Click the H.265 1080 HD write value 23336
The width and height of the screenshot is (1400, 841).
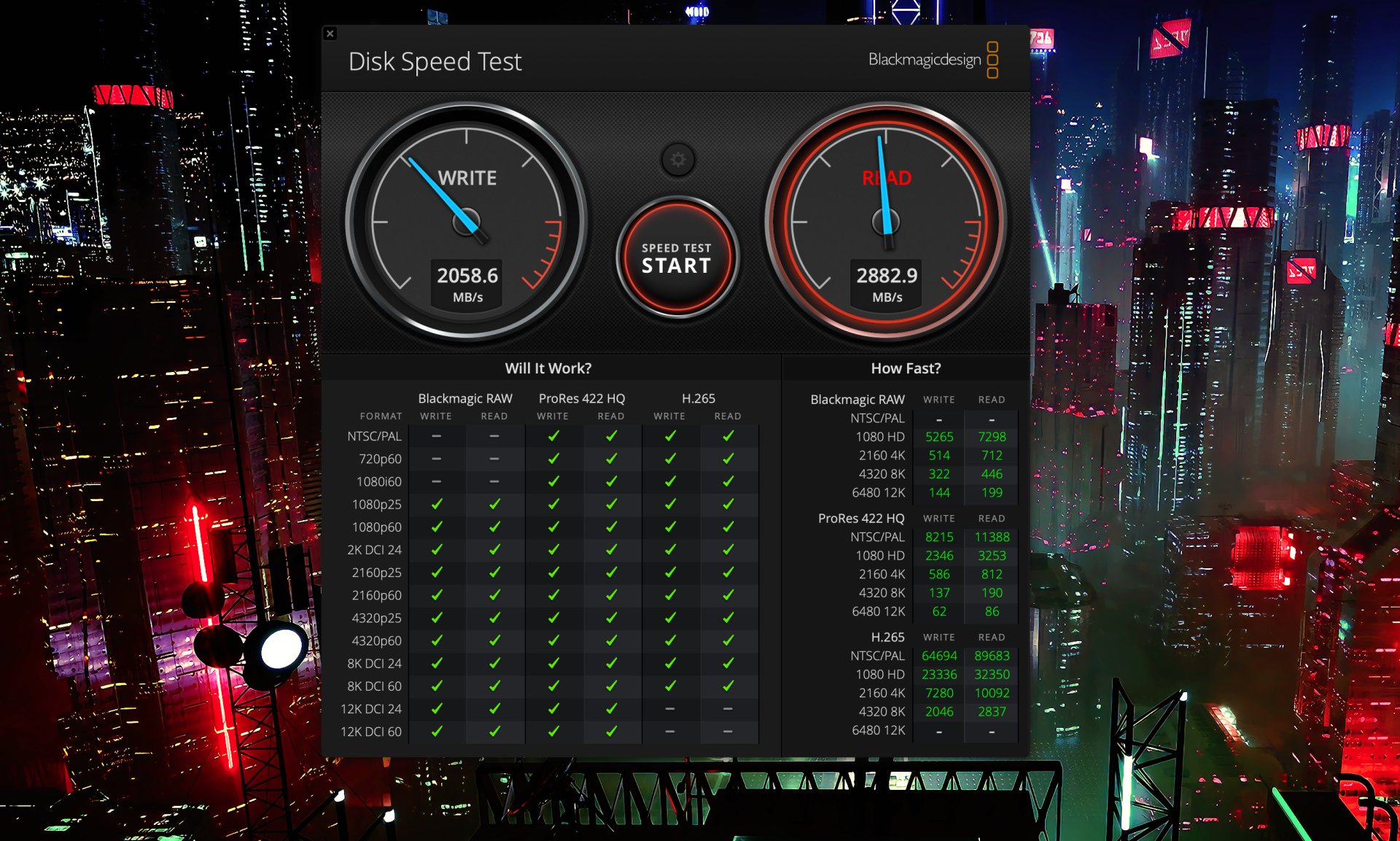pos(939,675)
